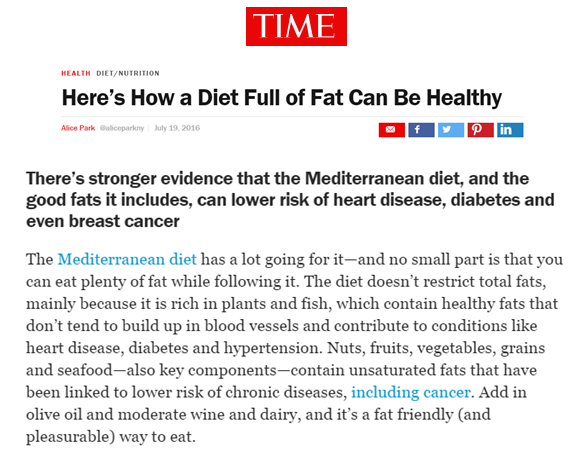Share article via the email envelope icon
This screenshot has height=454, width=587.
coord(392,130)
